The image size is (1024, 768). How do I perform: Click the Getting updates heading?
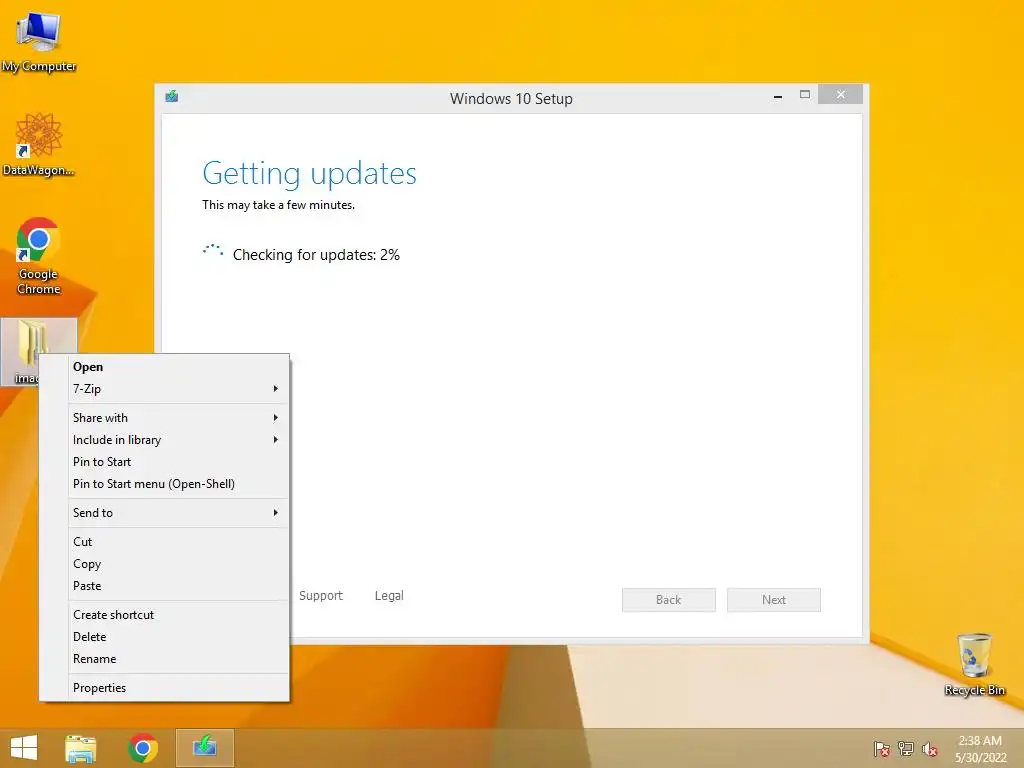pos(310,174)
